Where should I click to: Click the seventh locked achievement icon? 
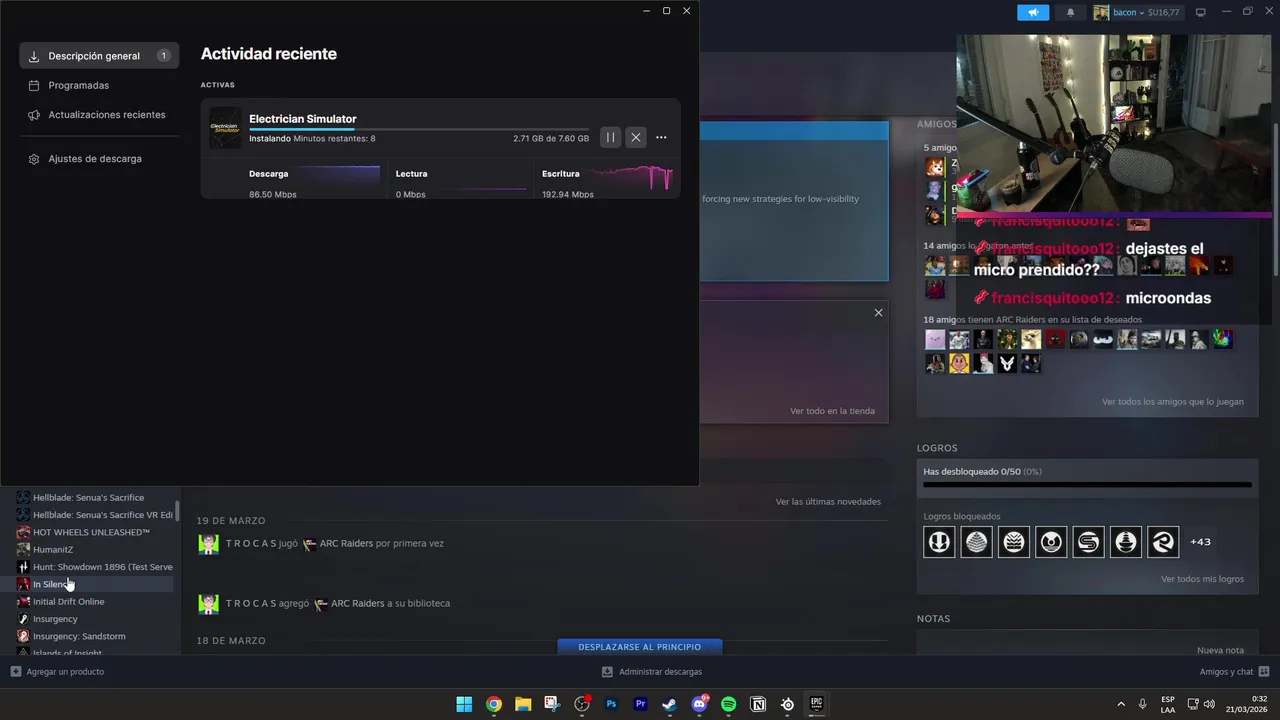pos(1163,542)
